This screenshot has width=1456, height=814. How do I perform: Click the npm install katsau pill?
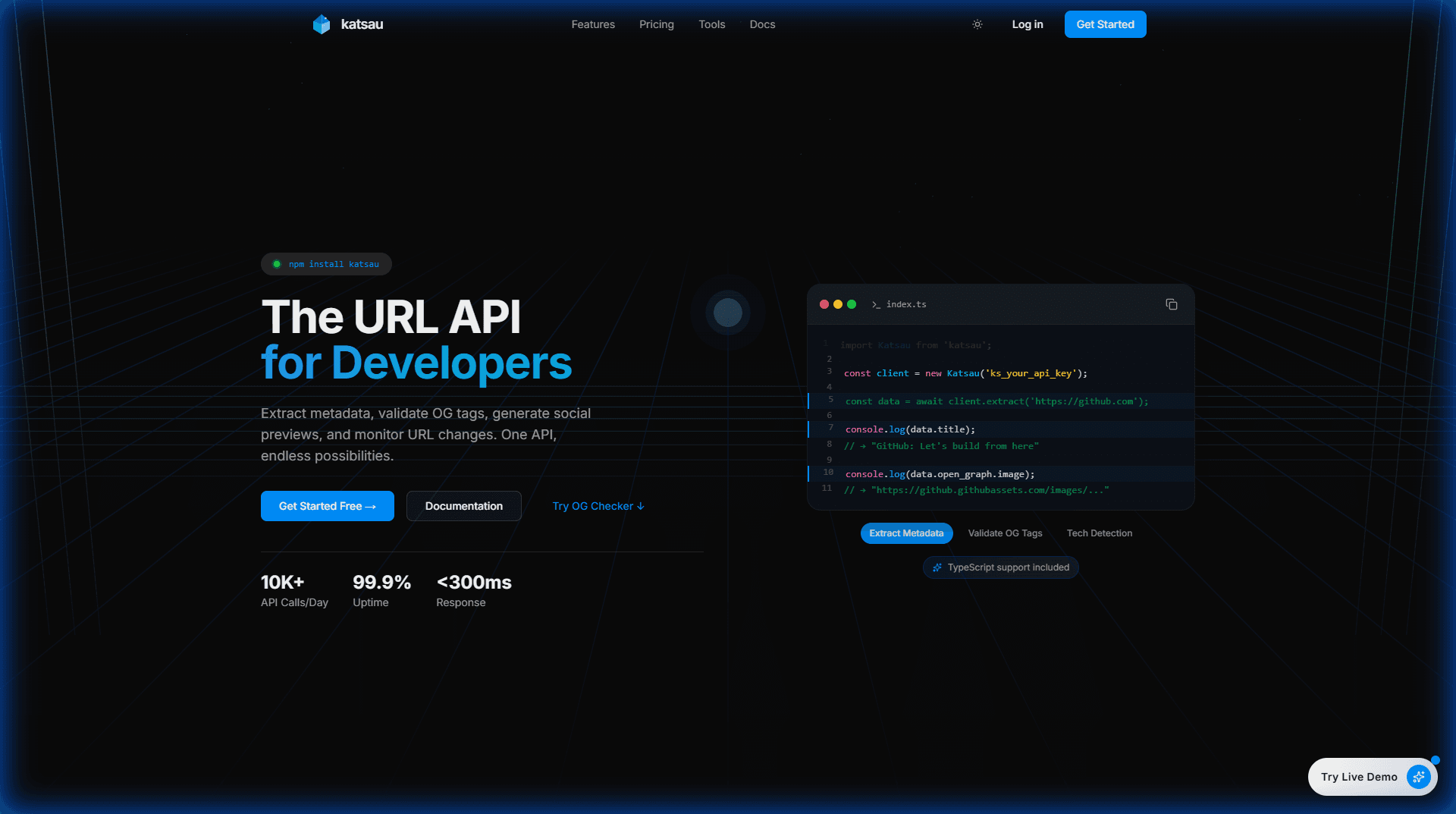pyautogui.click(x=326, y=264)
